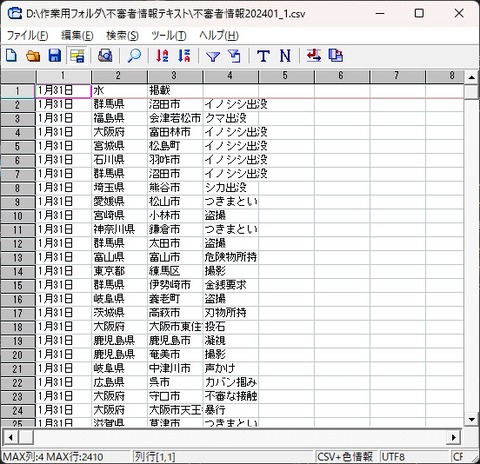Sort ascending with the A-Z icon
The height and width of the screenshot is (464, 480).
[162, 56]
